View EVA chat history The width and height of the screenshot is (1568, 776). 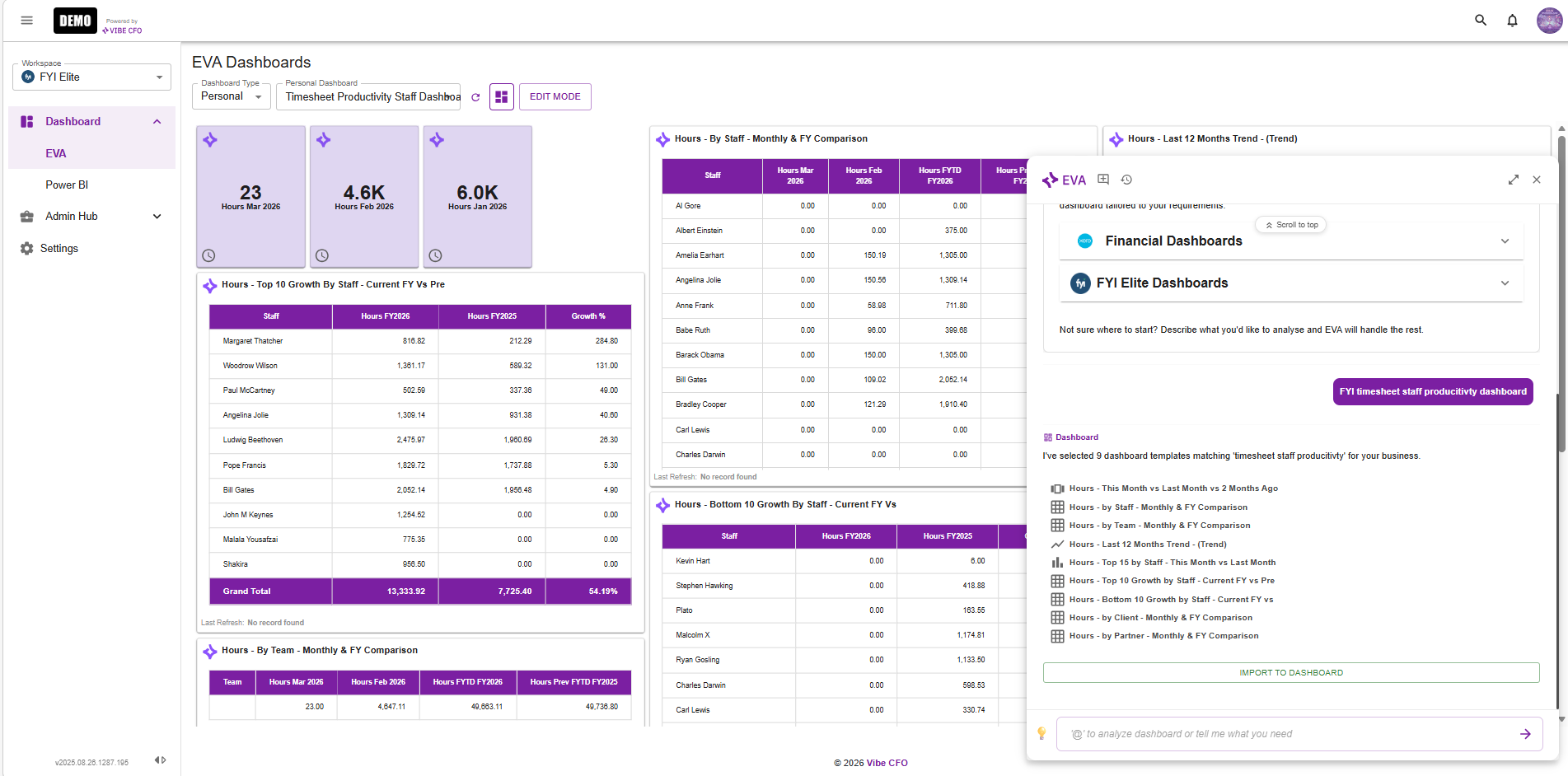(x=1126, y=179)
